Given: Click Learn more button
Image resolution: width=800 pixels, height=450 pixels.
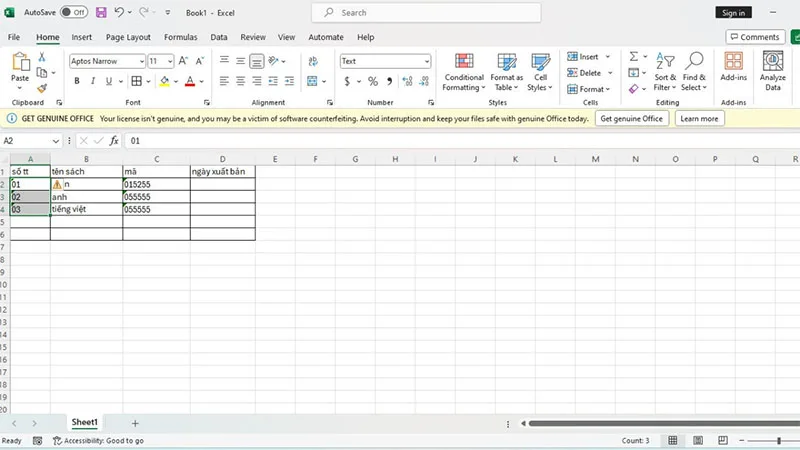Looking at the screenshot, I should tap(699, 118).
